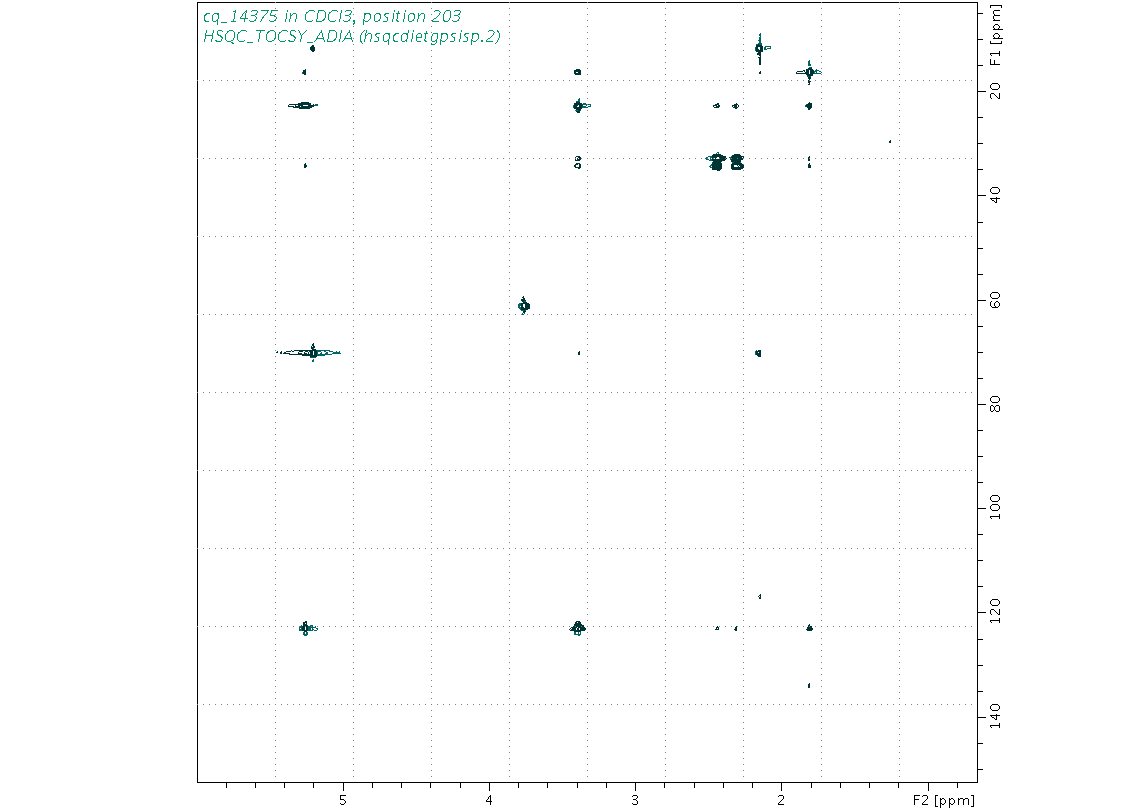1124x811 pixels.
Task: Pick the small peak near 2.15 ppm, 119 ppm
Action: click(x=760, y=597)
